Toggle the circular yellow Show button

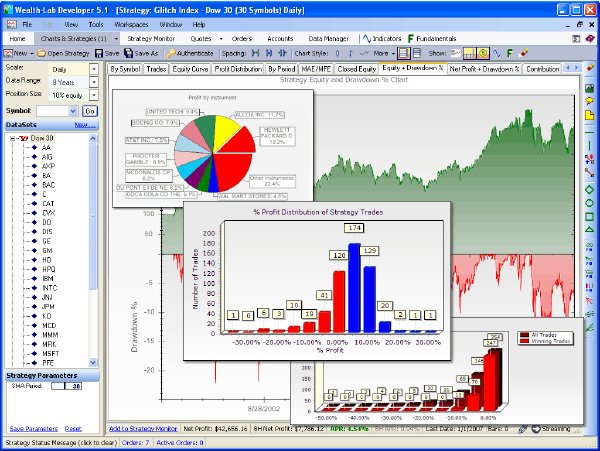483,53
